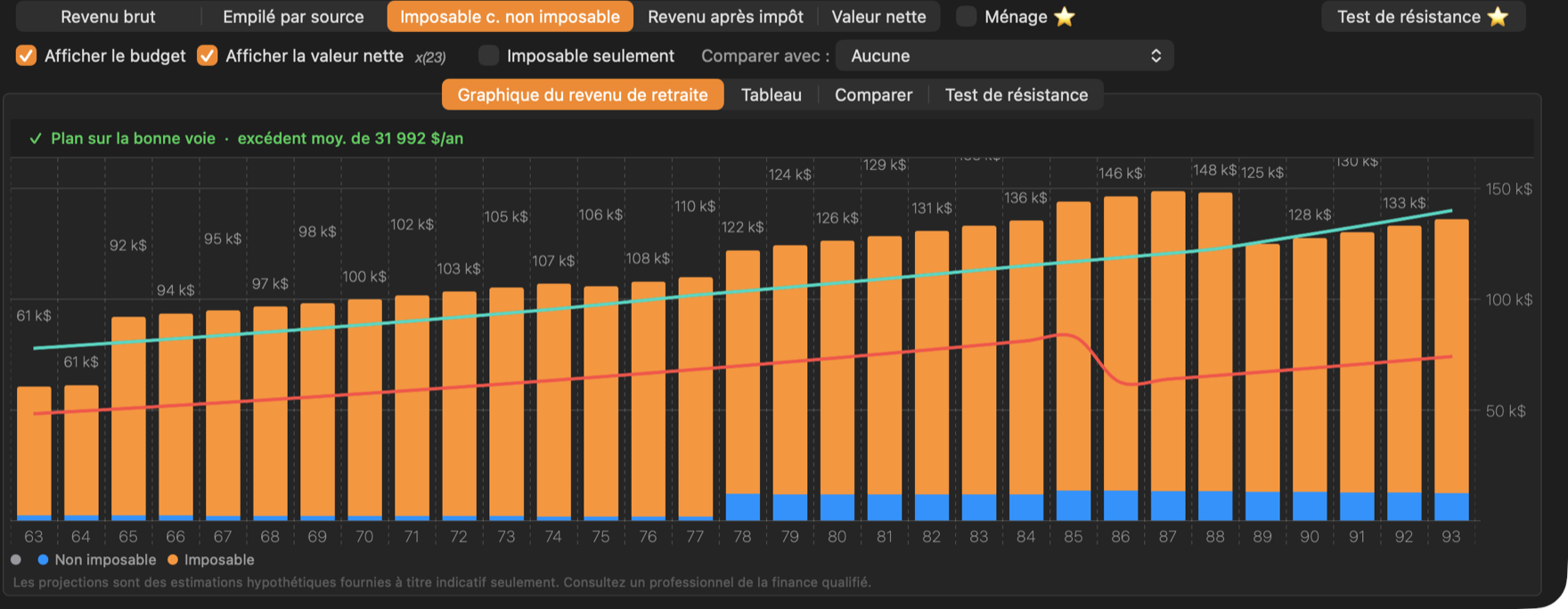The width and height of the screenshot is (1568, 609).
Task: Click the "110 k$" bar label
Action: [x=695, y=207]
